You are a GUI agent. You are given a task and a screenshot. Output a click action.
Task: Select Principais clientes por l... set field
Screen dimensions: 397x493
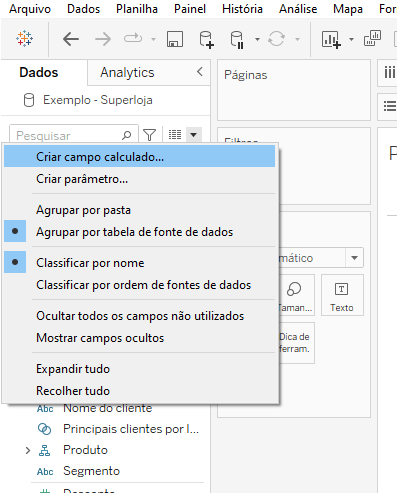tap(131, 429)
